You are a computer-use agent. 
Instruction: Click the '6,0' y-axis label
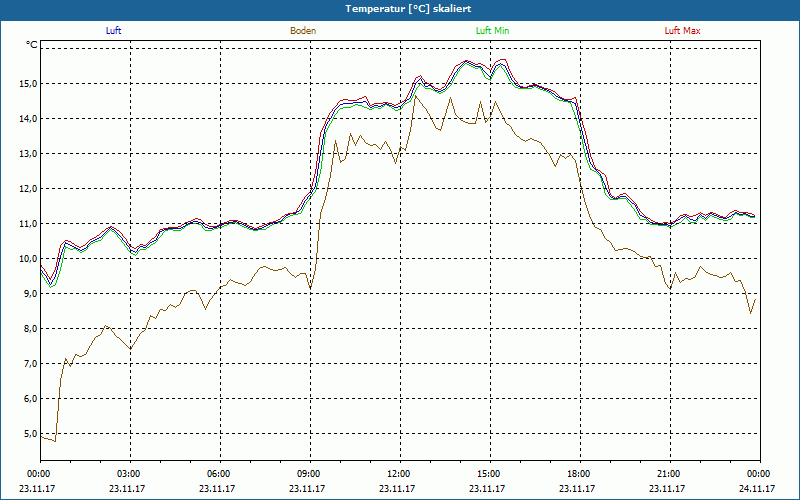pyautogui.click(x=31, y=398)
